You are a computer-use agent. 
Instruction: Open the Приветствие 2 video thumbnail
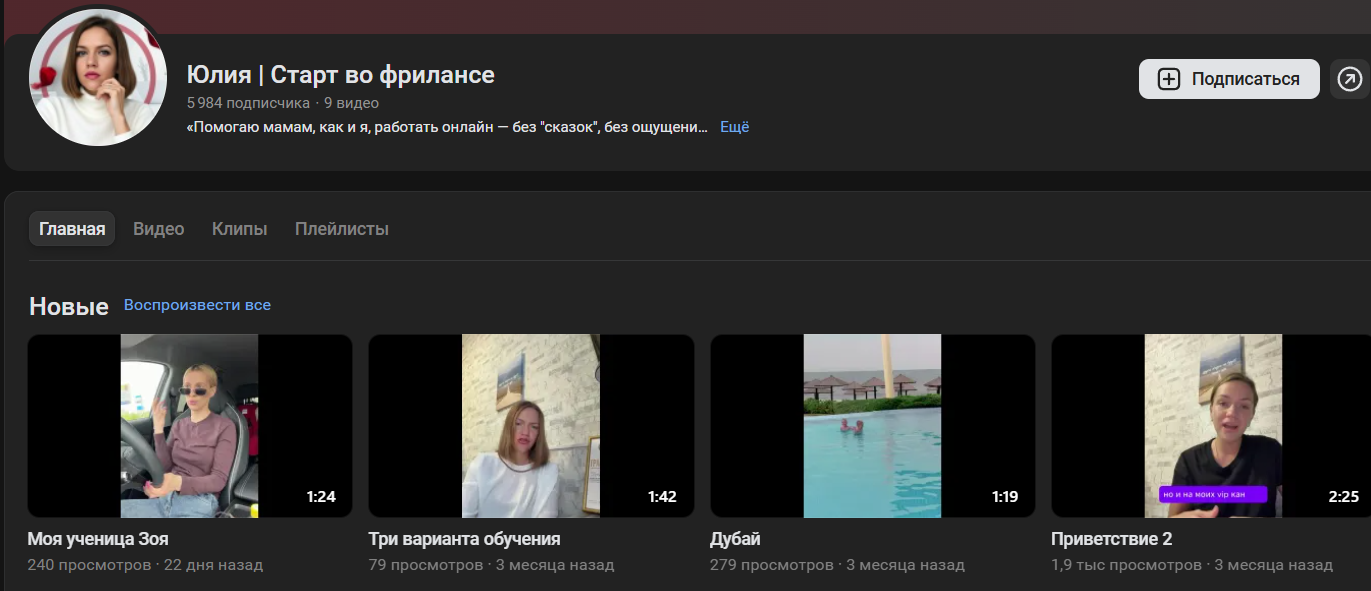(x=1211, y=426)
